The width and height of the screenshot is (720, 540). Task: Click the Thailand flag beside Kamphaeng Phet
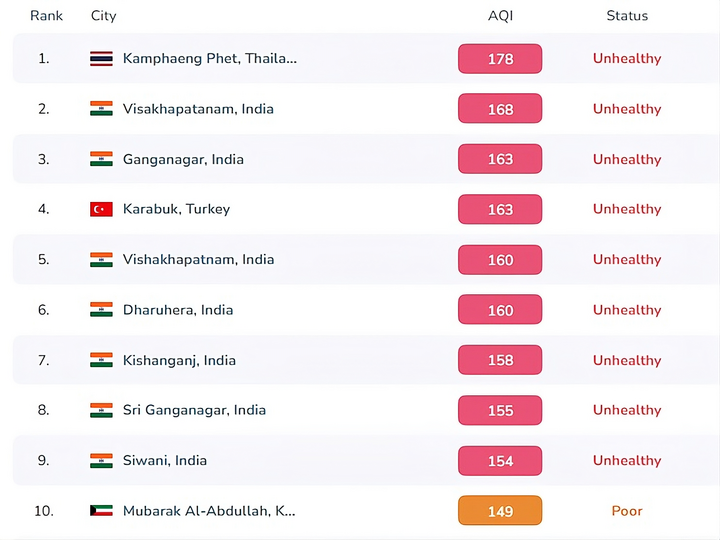click(101, 59)
